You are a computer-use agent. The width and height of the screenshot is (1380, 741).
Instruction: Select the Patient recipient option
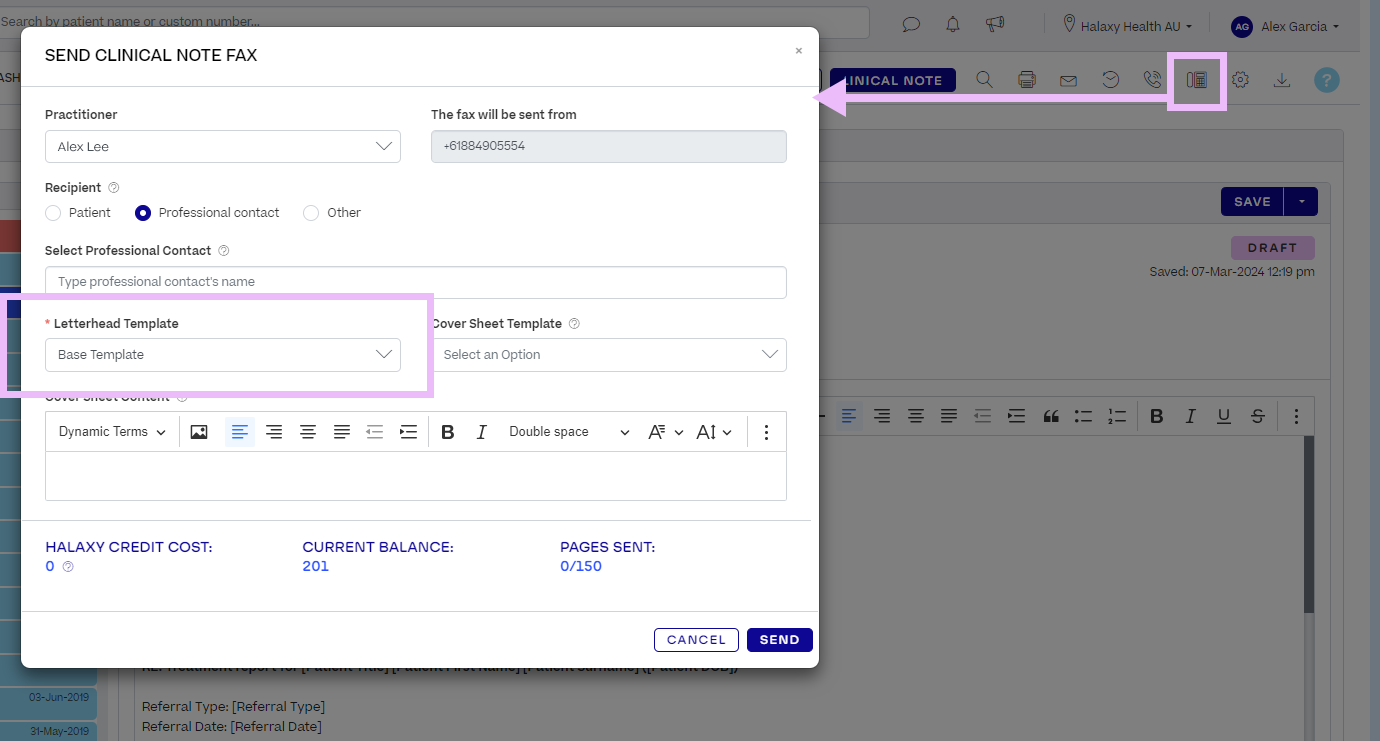click(53, 213)
